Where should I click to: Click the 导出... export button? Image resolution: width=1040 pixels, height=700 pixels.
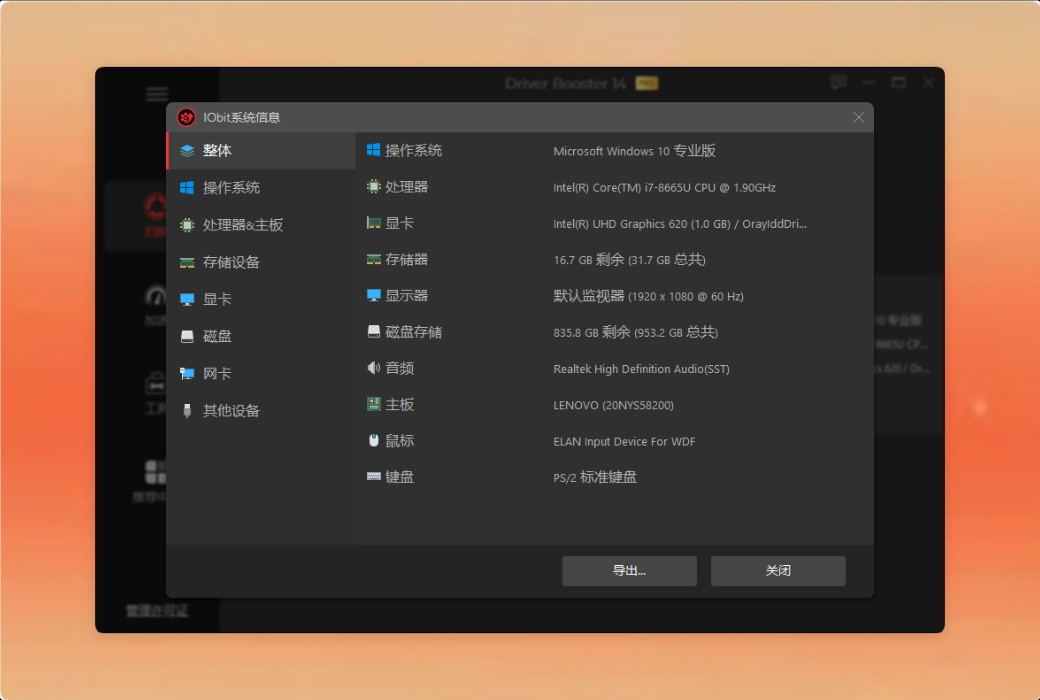tap(629, 571)
